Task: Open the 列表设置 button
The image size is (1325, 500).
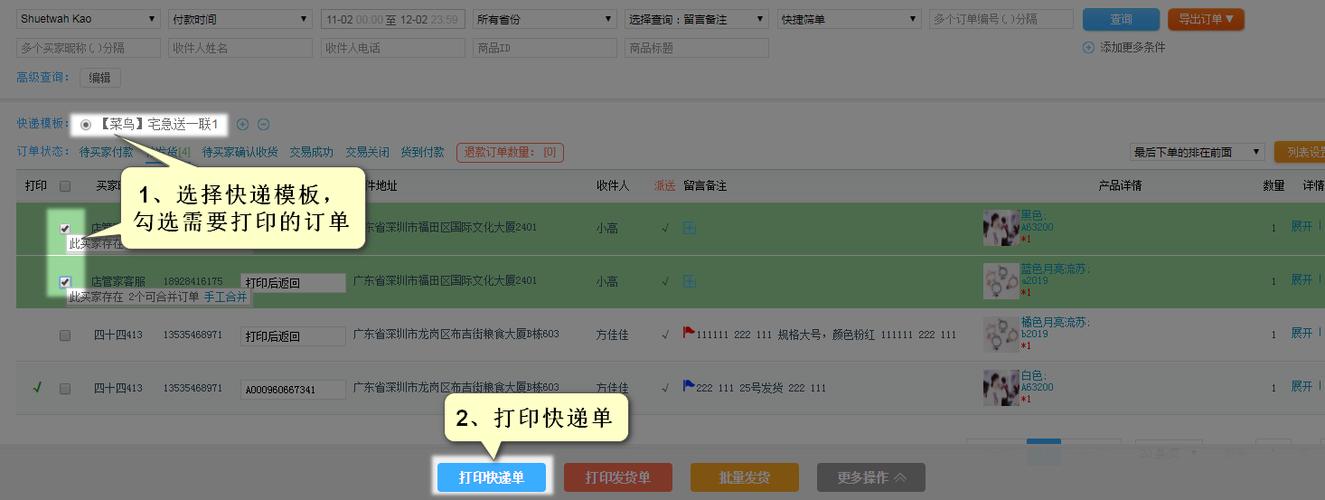Action: (x=1300, y=152)
